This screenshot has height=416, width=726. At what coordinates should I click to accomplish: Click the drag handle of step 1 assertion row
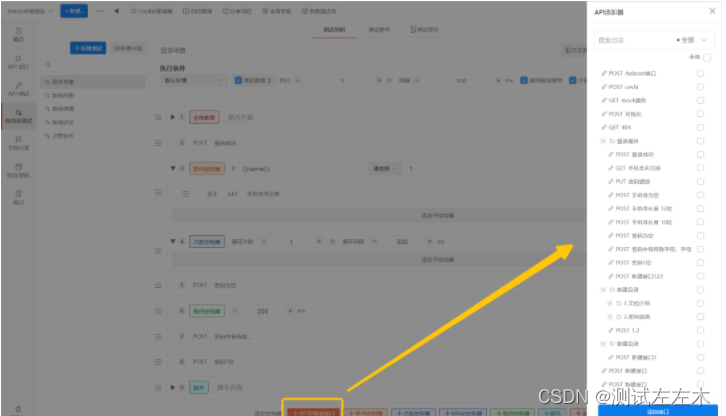[158, 117]
